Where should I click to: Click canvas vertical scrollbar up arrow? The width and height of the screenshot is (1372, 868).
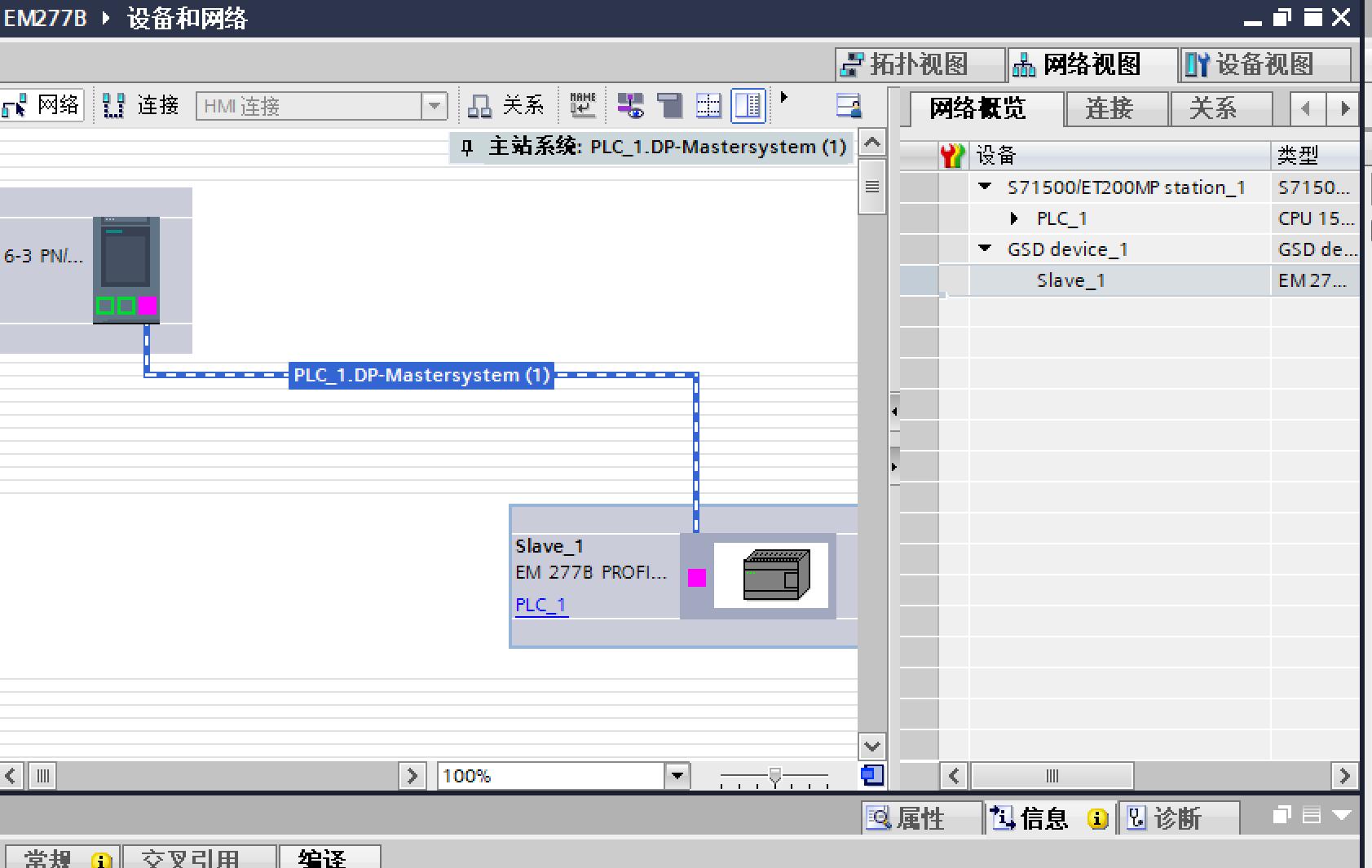pos(872,143)
